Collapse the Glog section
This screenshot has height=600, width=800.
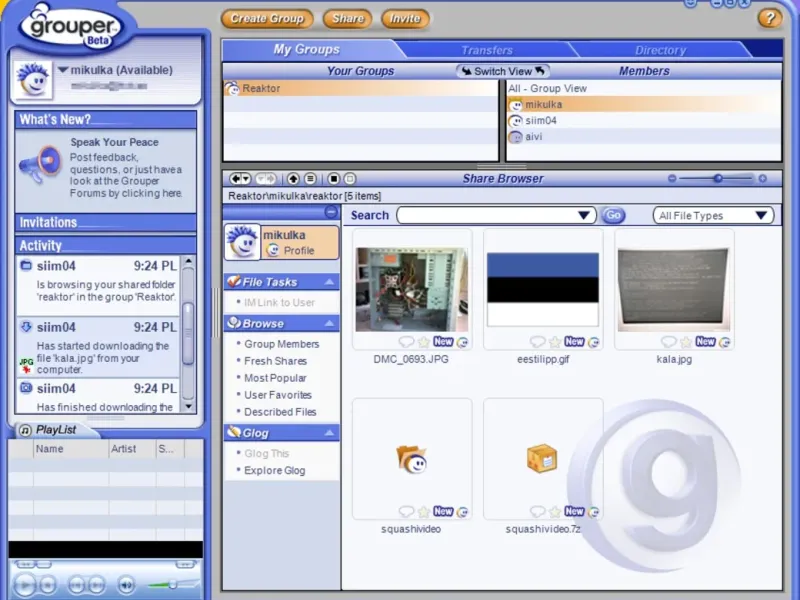(x=330, y=433)
